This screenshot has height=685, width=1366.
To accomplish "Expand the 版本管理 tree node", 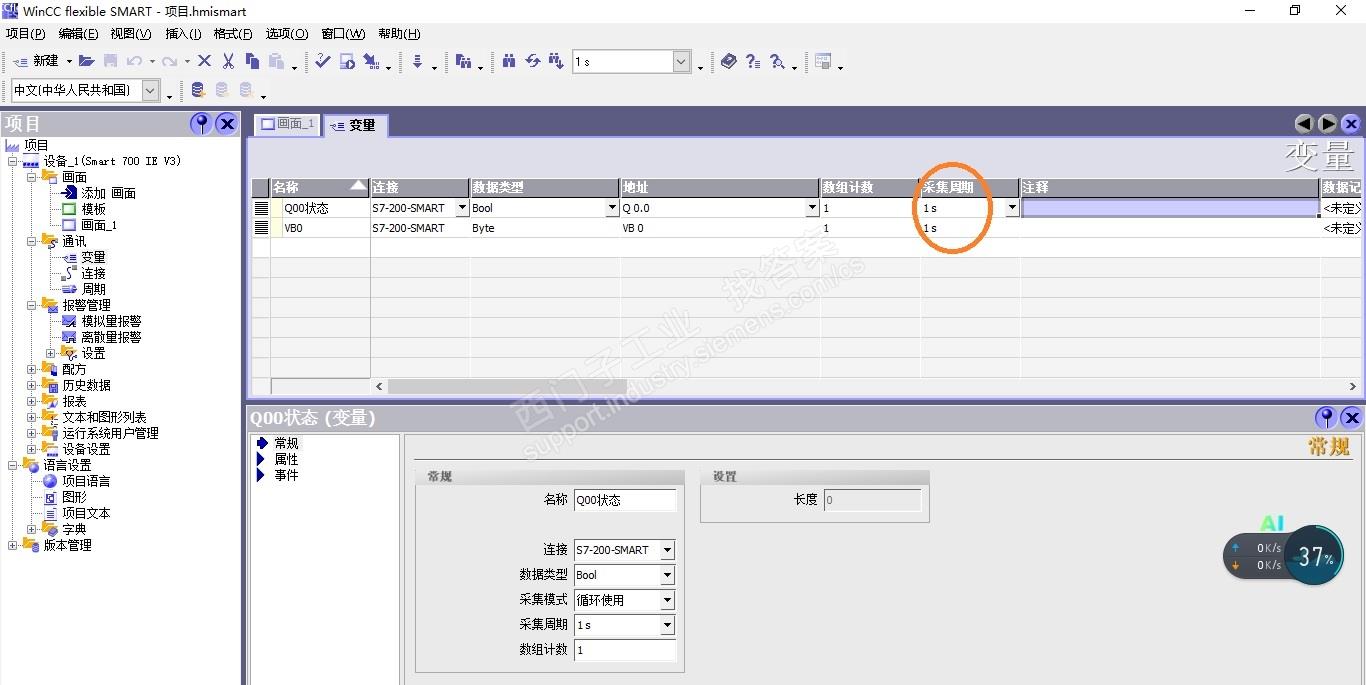I will point(13,545).
